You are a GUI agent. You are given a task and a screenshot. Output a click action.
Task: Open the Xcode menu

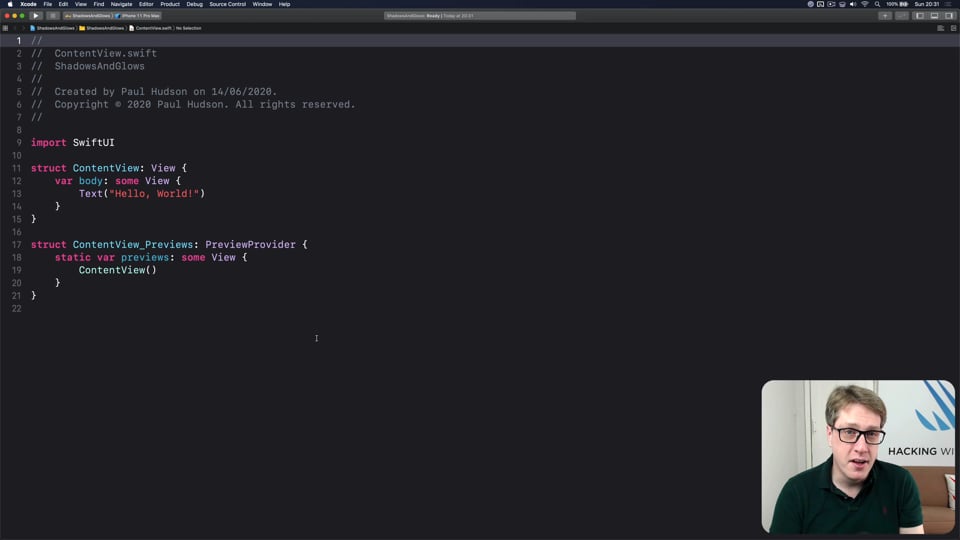(28, 4)
